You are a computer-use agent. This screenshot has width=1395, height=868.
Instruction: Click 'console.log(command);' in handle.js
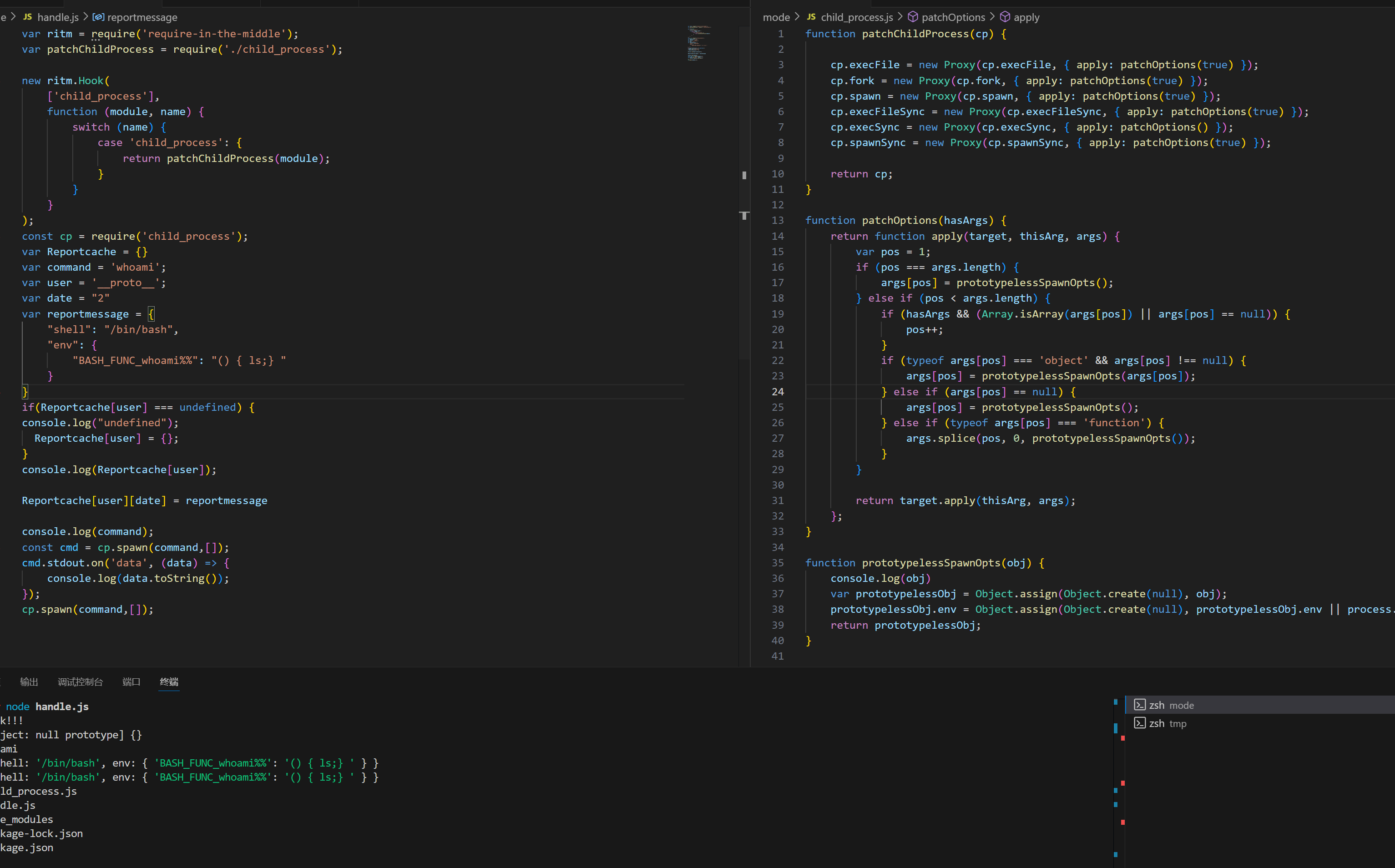tap(88, 532)
